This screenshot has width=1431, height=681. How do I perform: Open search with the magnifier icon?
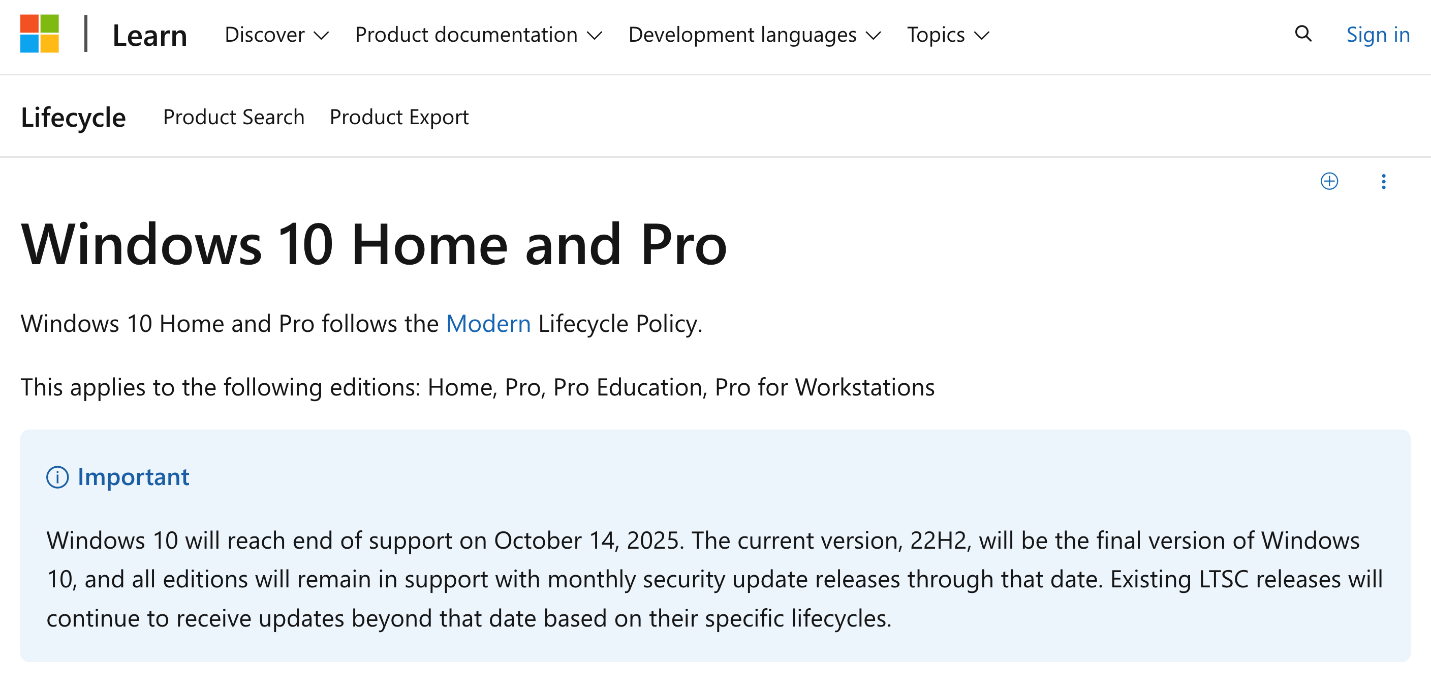[x=1303, y=34]
